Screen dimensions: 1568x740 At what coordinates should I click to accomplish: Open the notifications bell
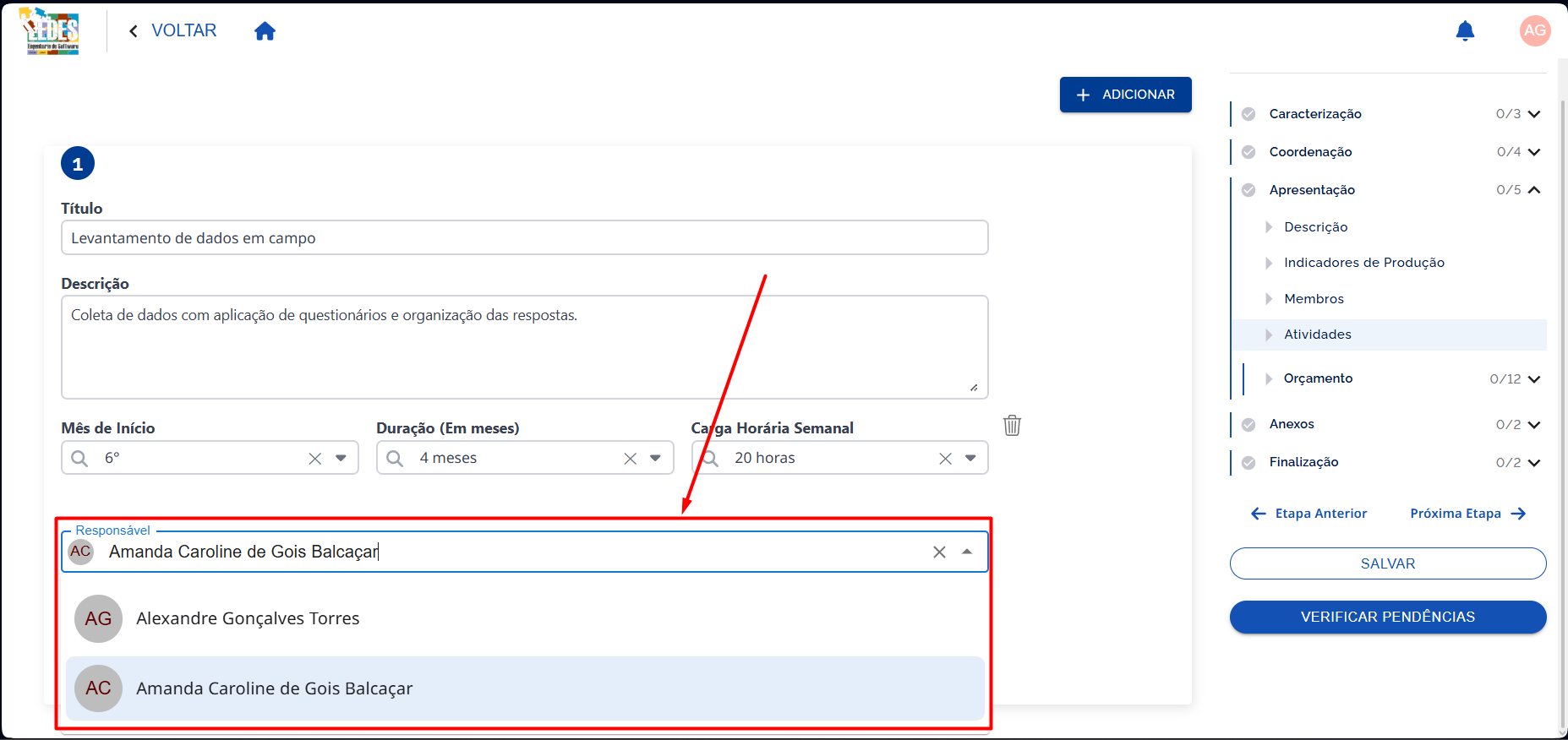coord(1465,31)
